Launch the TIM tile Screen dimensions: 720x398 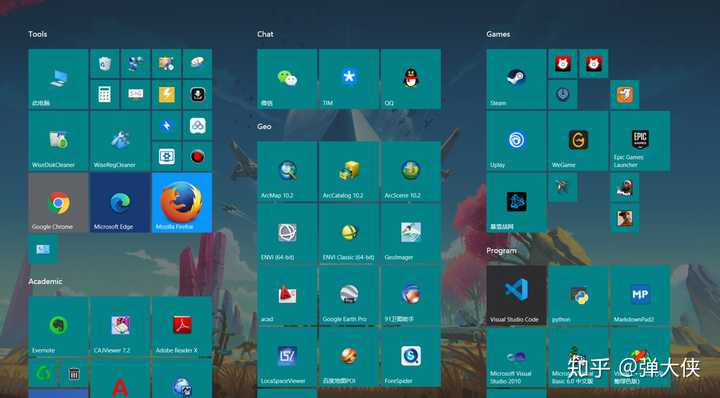click(349, 79)
